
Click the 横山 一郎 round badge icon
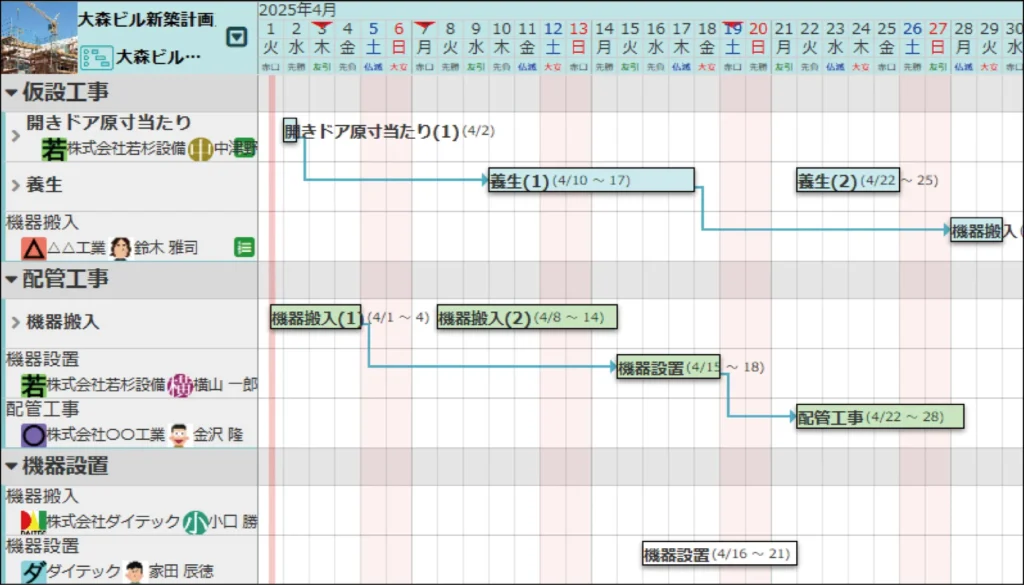click(x=180, y=385)
